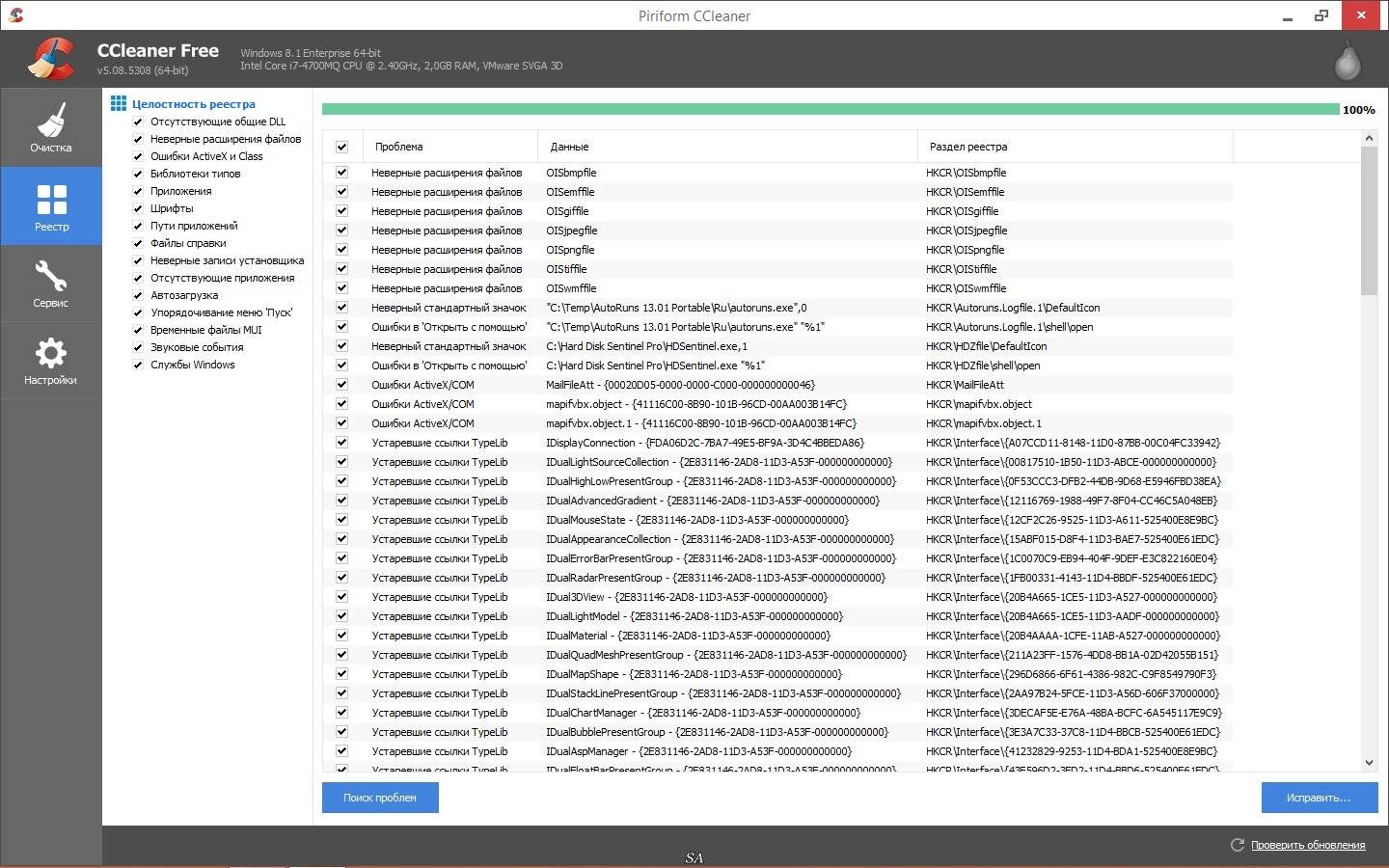Click the green scan progress bar

point(831,109)
